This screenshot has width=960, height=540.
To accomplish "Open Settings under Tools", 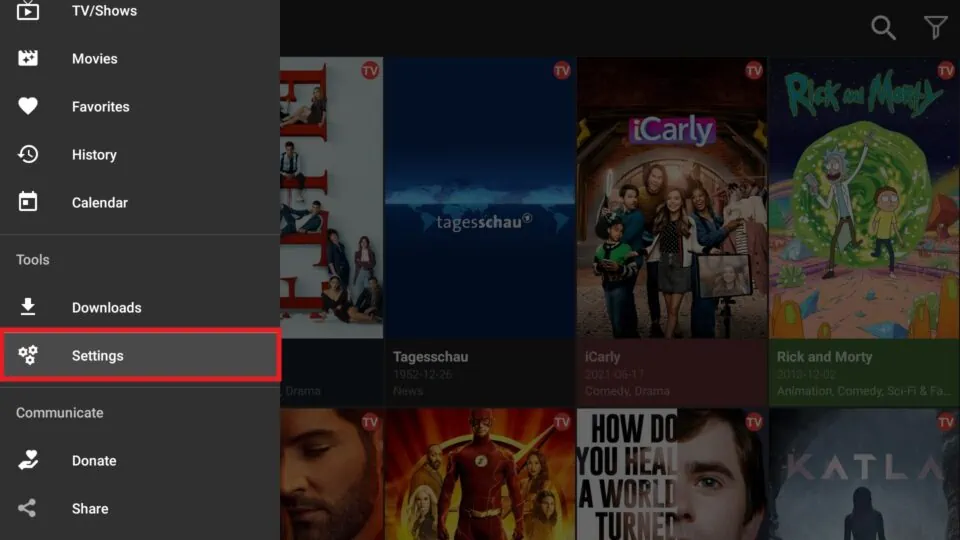I will click(140, 355).
